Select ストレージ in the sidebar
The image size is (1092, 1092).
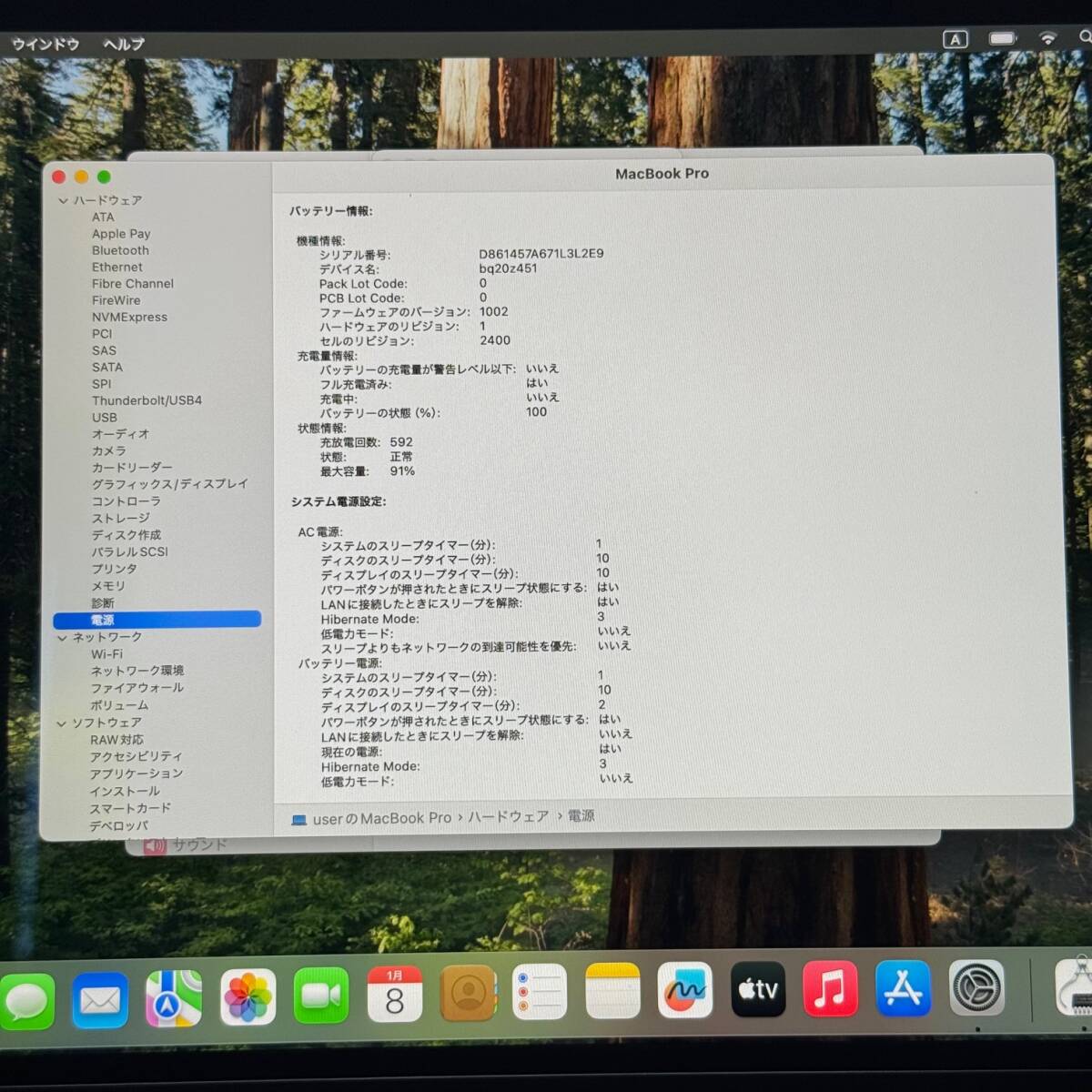click(121, 519)
